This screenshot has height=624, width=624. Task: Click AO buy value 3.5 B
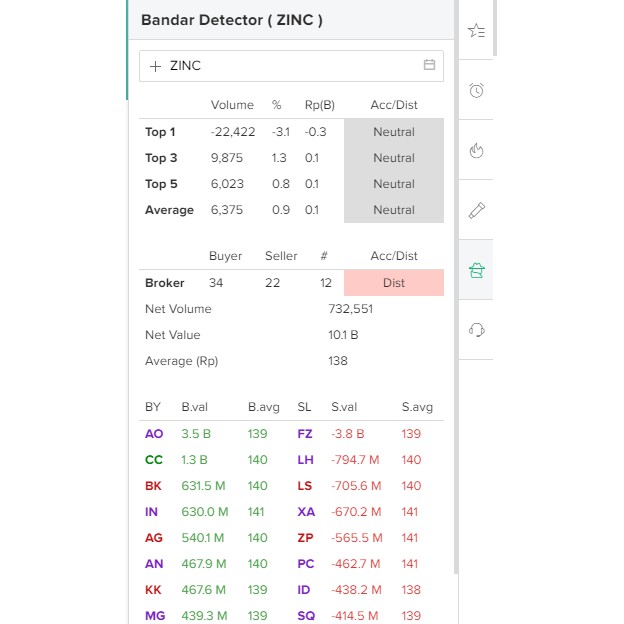pyautogui.click(x=196, y=433)
